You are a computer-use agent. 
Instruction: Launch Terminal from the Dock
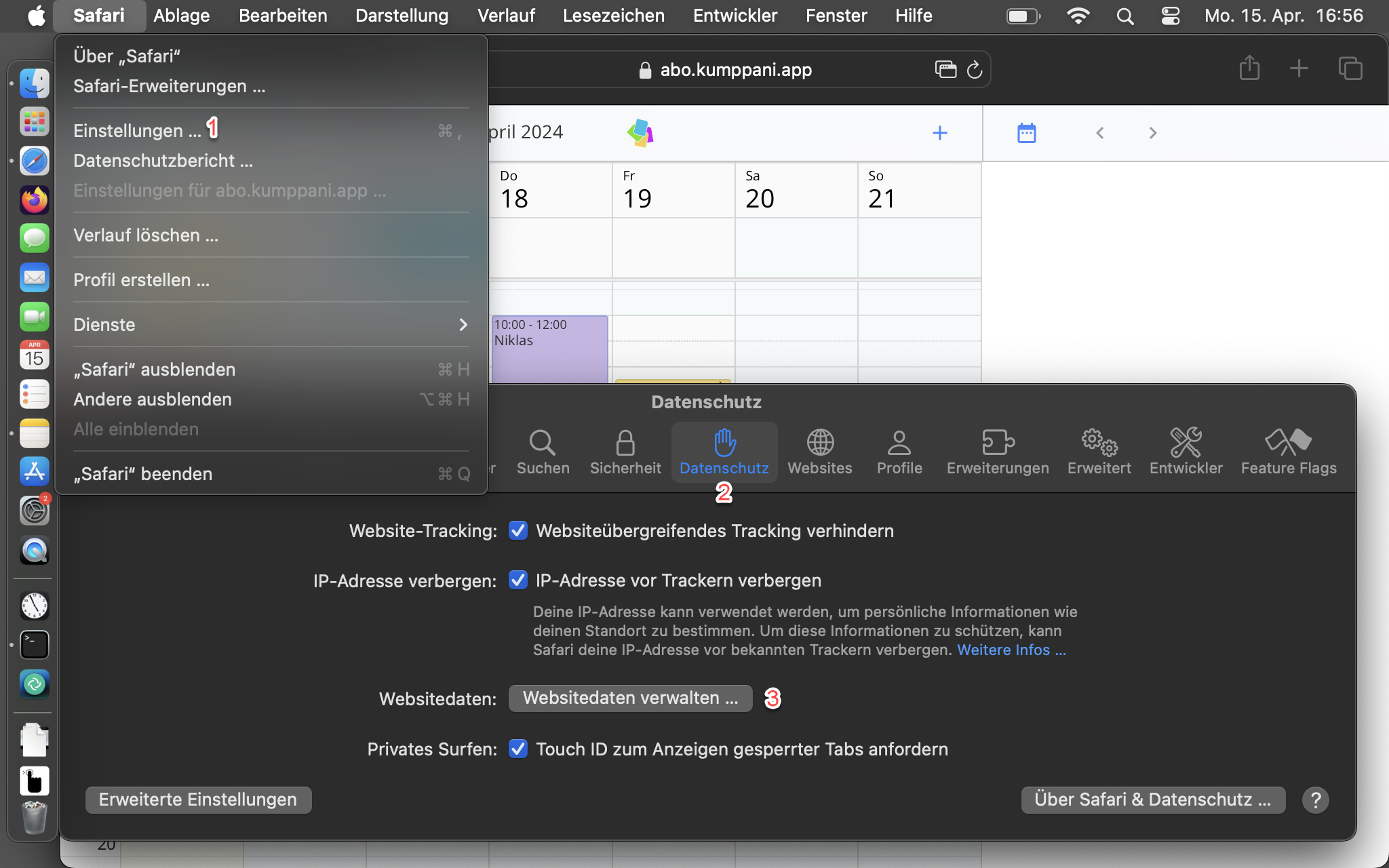pyautogui.click(x=34, y=645)
